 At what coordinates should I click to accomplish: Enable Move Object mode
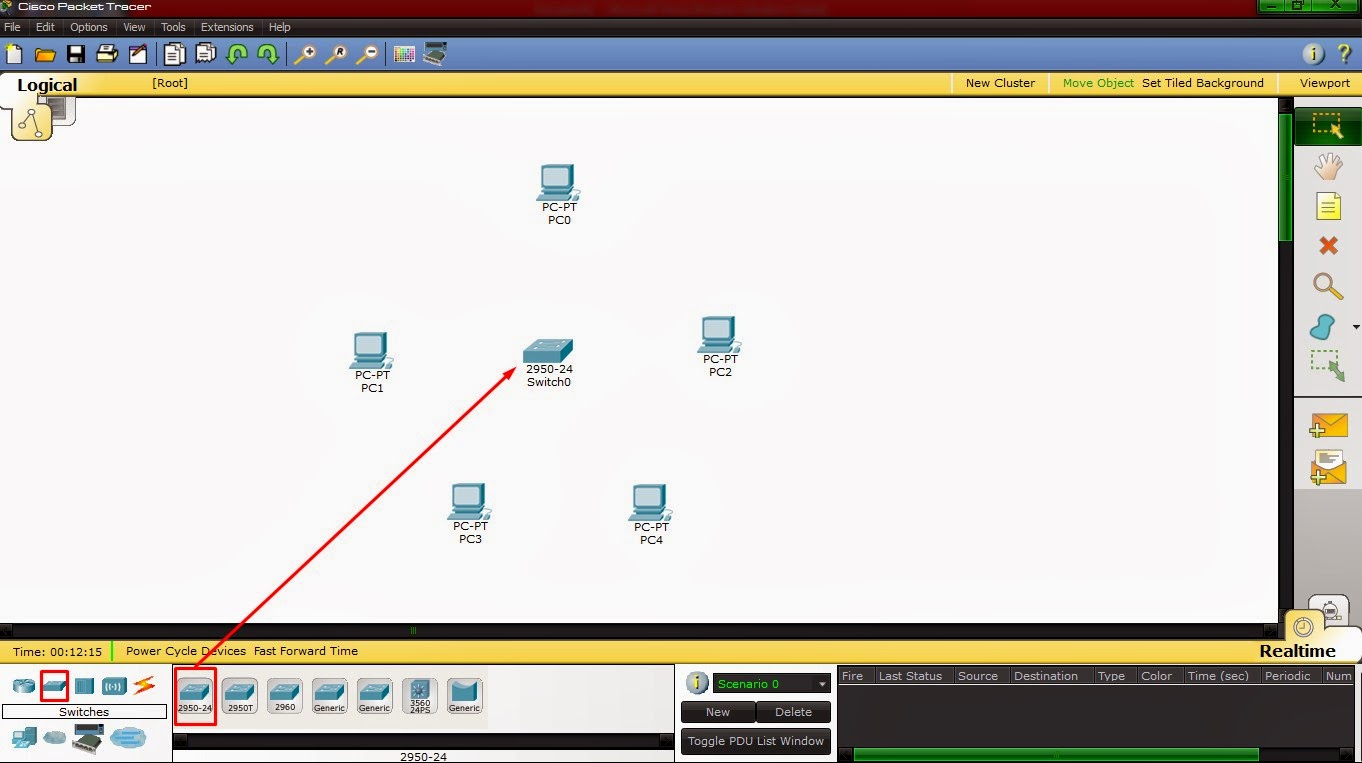[x=1097, y=83]
